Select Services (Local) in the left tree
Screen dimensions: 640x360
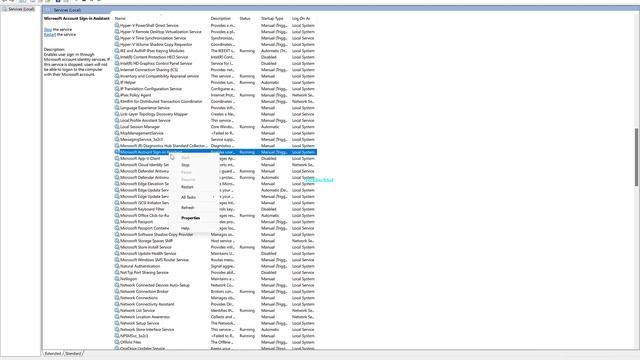(21, 9)
